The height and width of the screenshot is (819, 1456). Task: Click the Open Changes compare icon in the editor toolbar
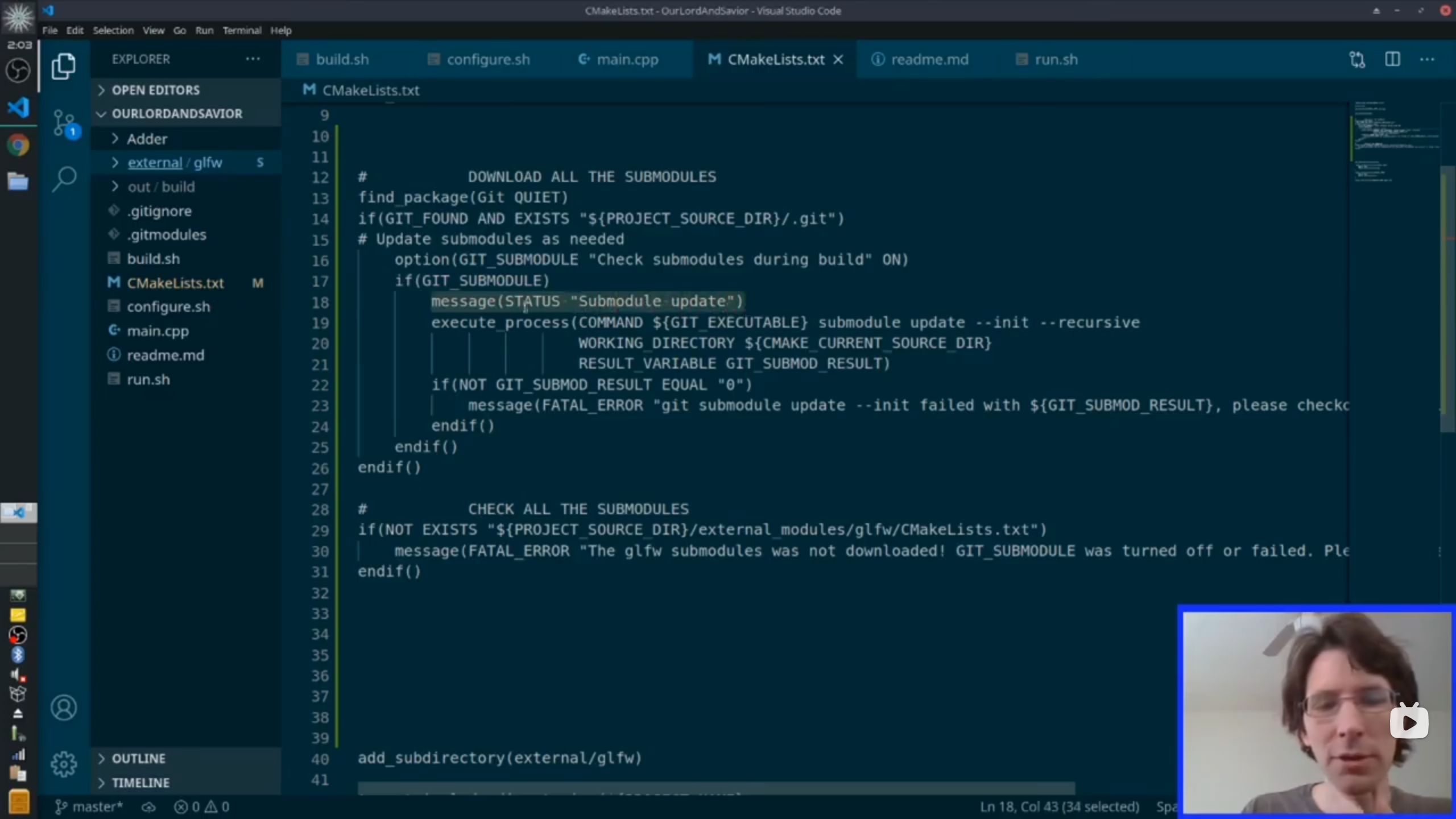(1357, 59)
